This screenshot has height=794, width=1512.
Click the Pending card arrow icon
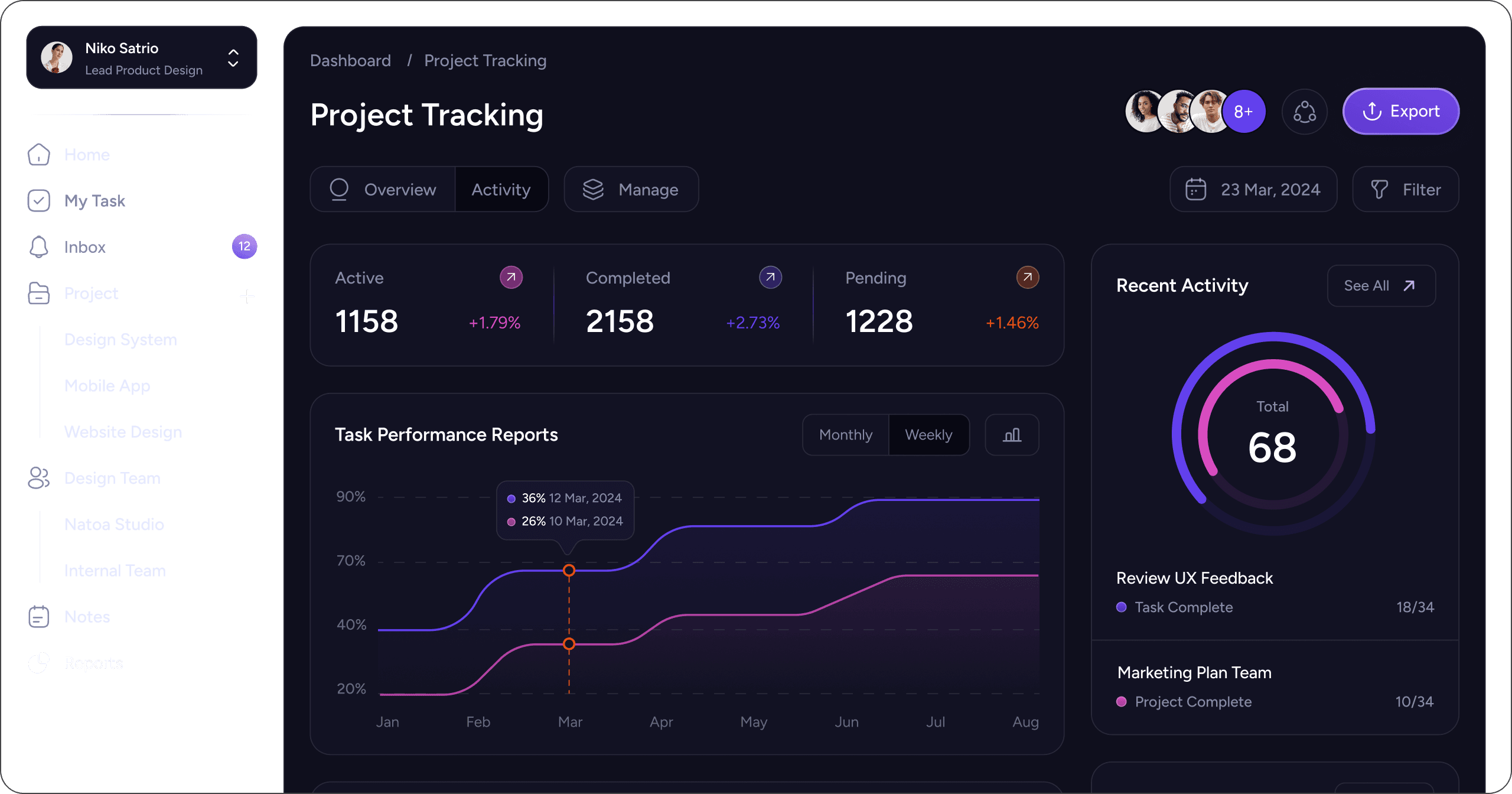click(x=1027, y=277)
